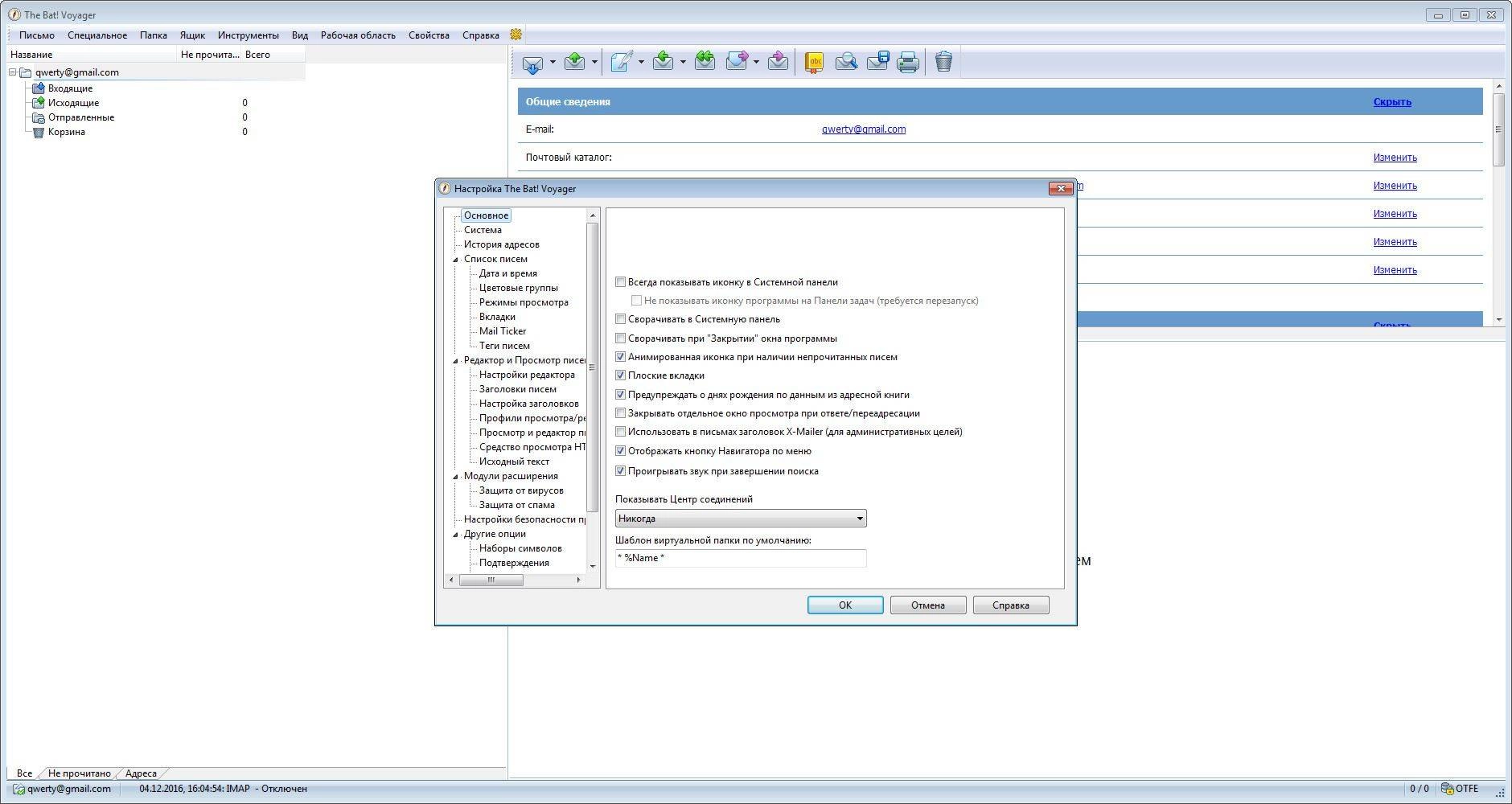Viewport: 1512px width, 804px height.
Task: Toggle Предупреждать о днях рождения checkbox
Action: 620,395
